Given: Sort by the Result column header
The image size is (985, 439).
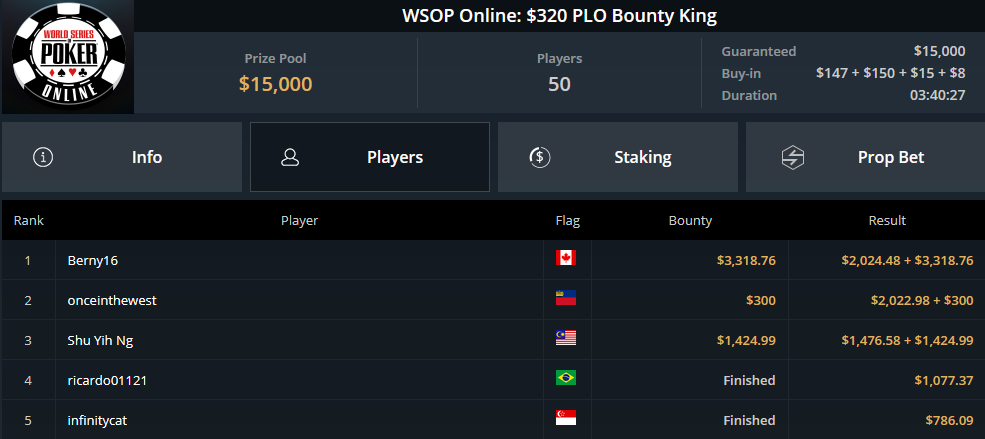Looking at the screenshot, I should coord(887,220).
